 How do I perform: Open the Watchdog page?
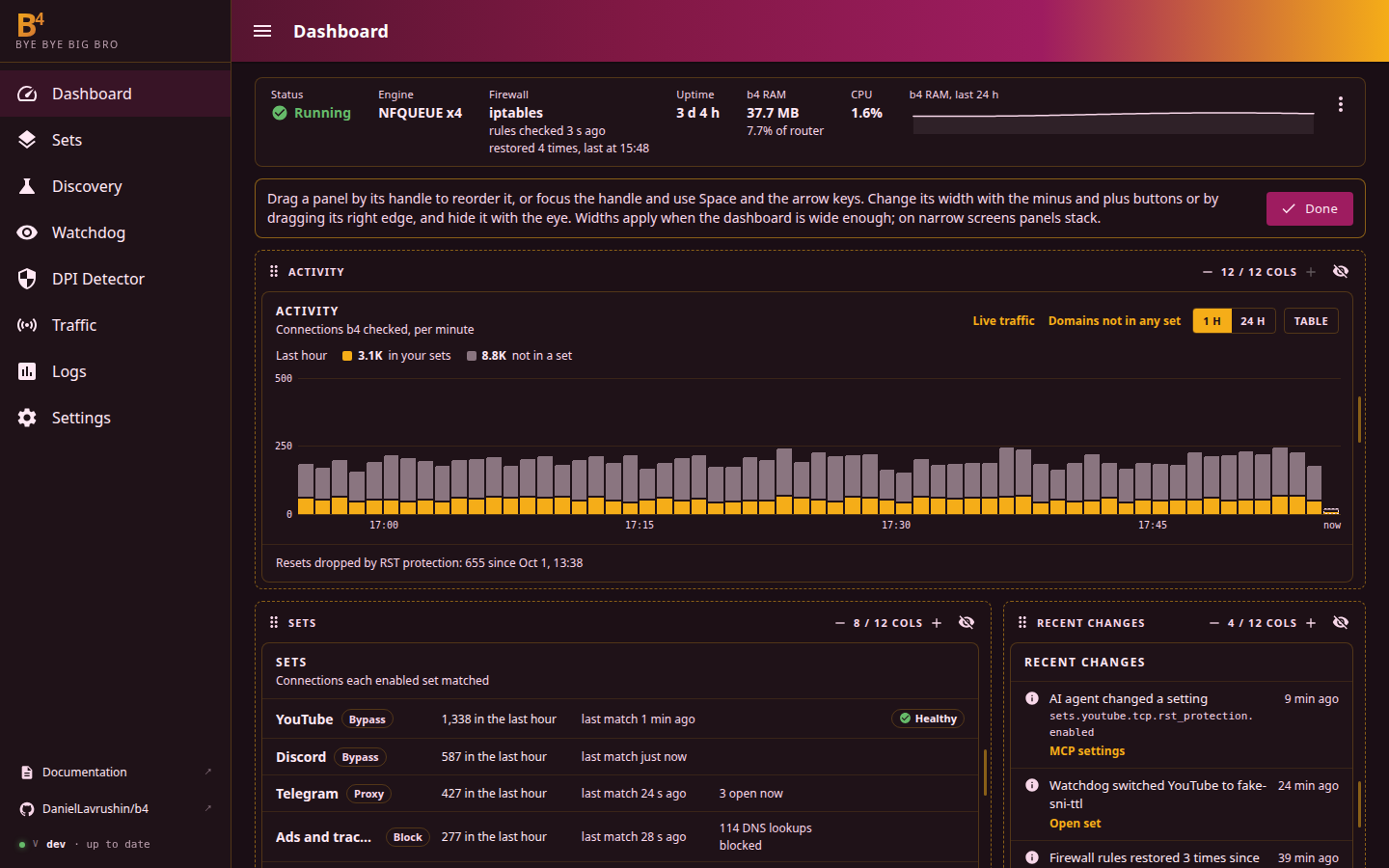coord(116,232)
